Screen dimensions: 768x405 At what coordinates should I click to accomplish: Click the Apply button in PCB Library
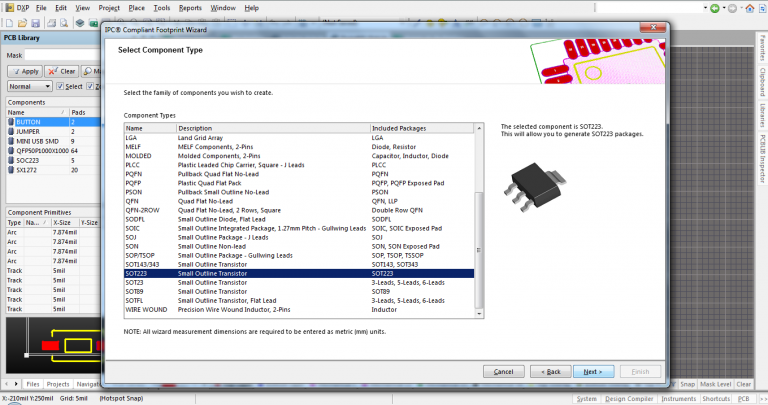tap(25, 71)
